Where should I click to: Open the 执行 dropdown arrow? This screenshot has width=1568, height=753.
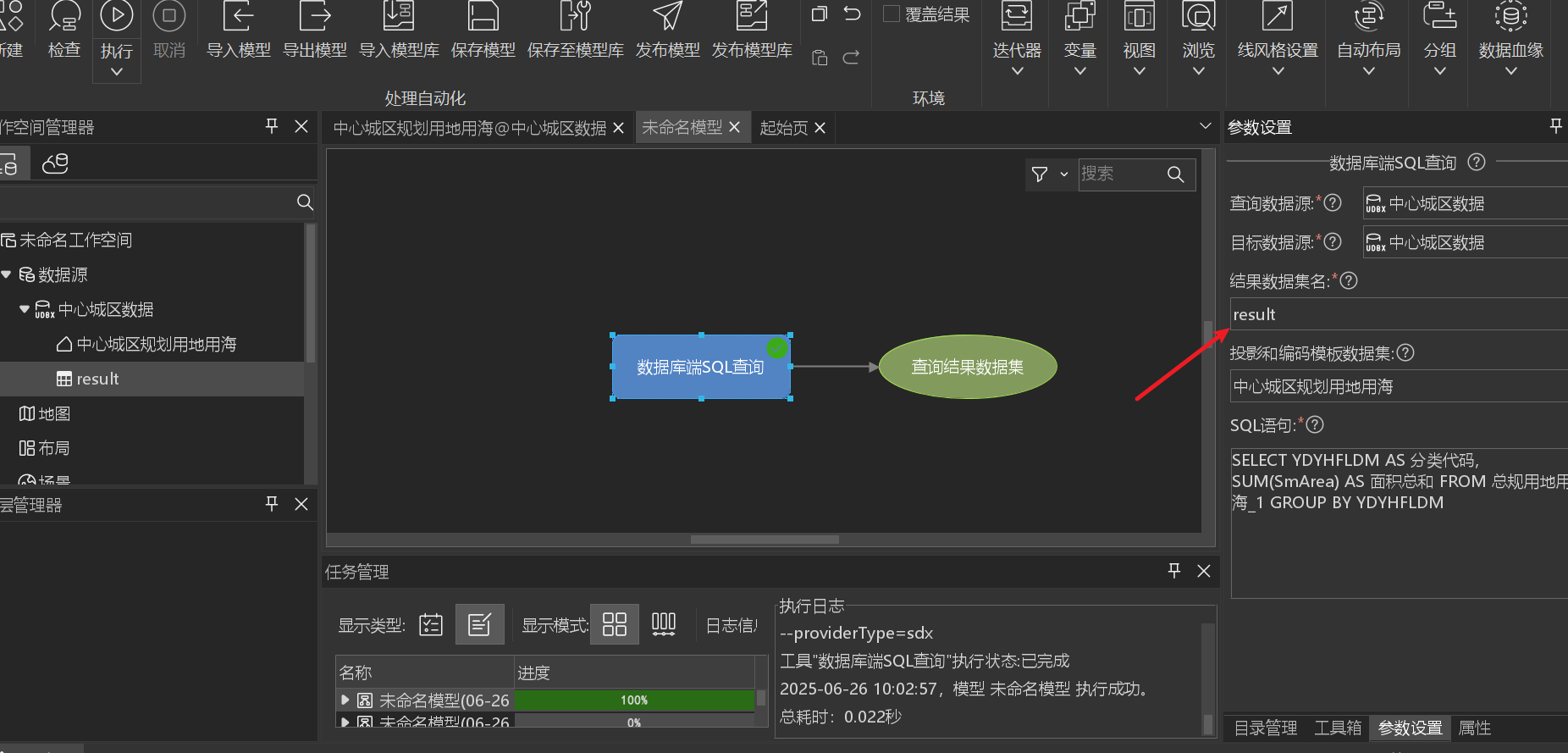click(x=117, y=72)
